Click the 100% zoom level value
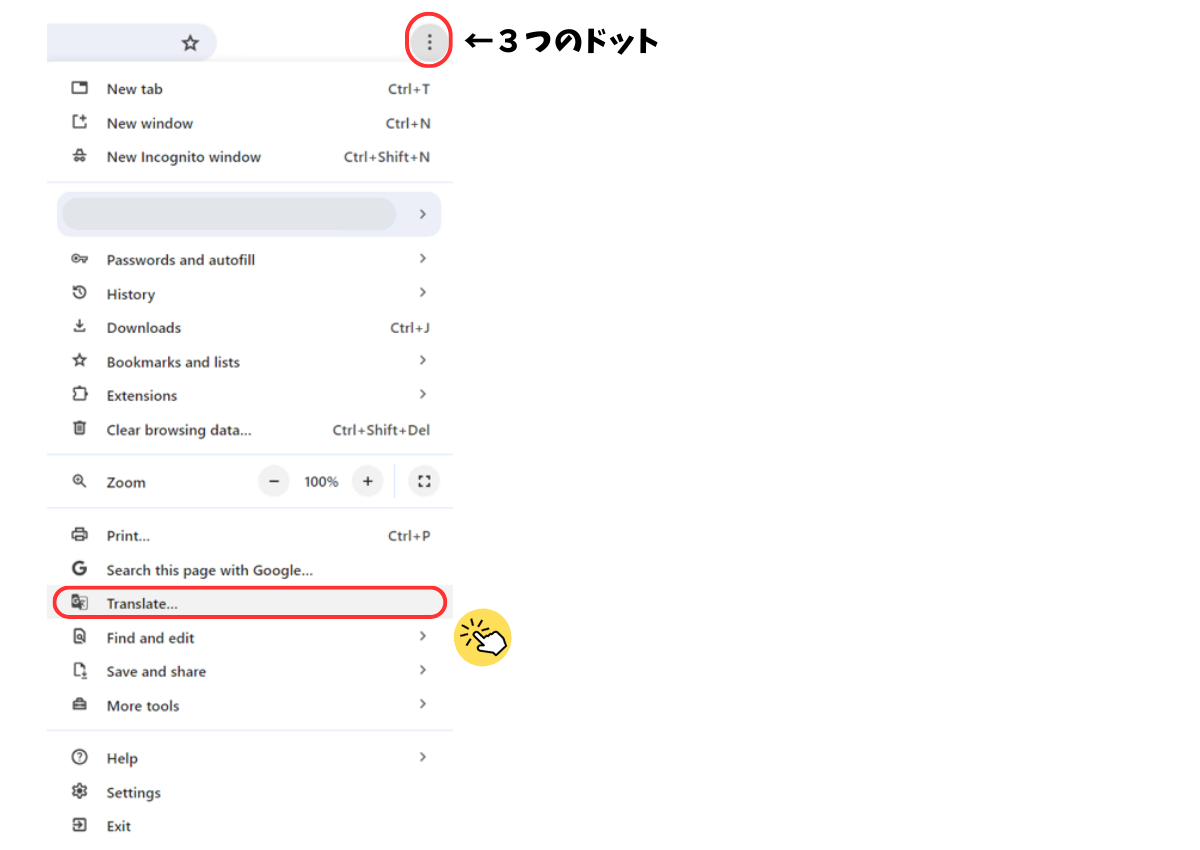 click(x=321, y=482)
